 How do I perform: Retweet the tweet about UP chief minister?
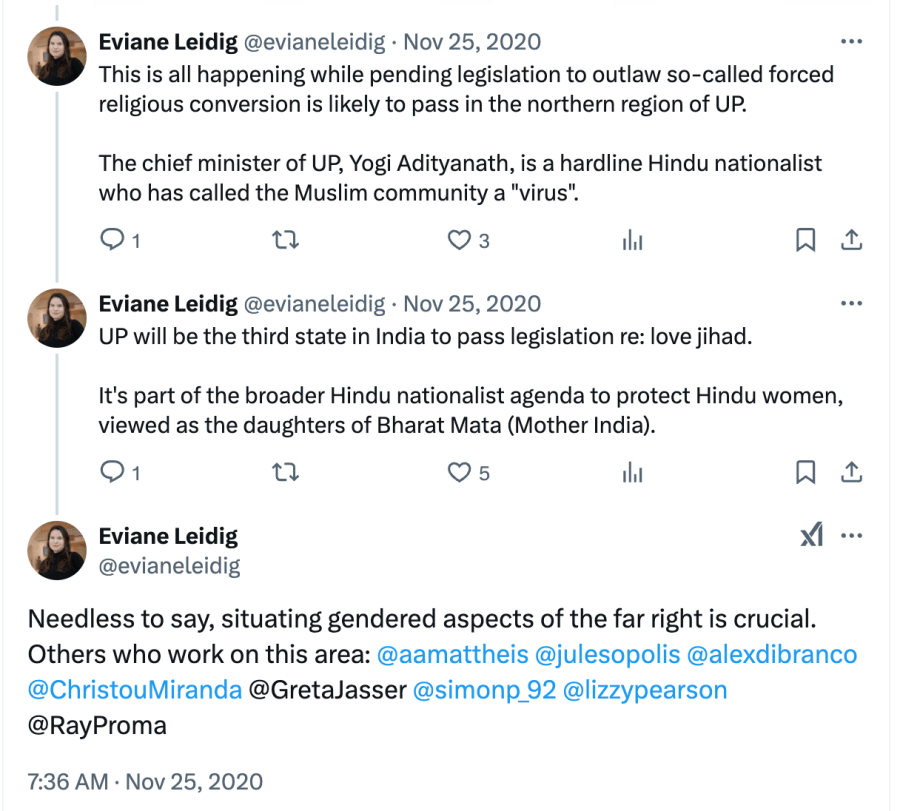[x=286, y=240]
